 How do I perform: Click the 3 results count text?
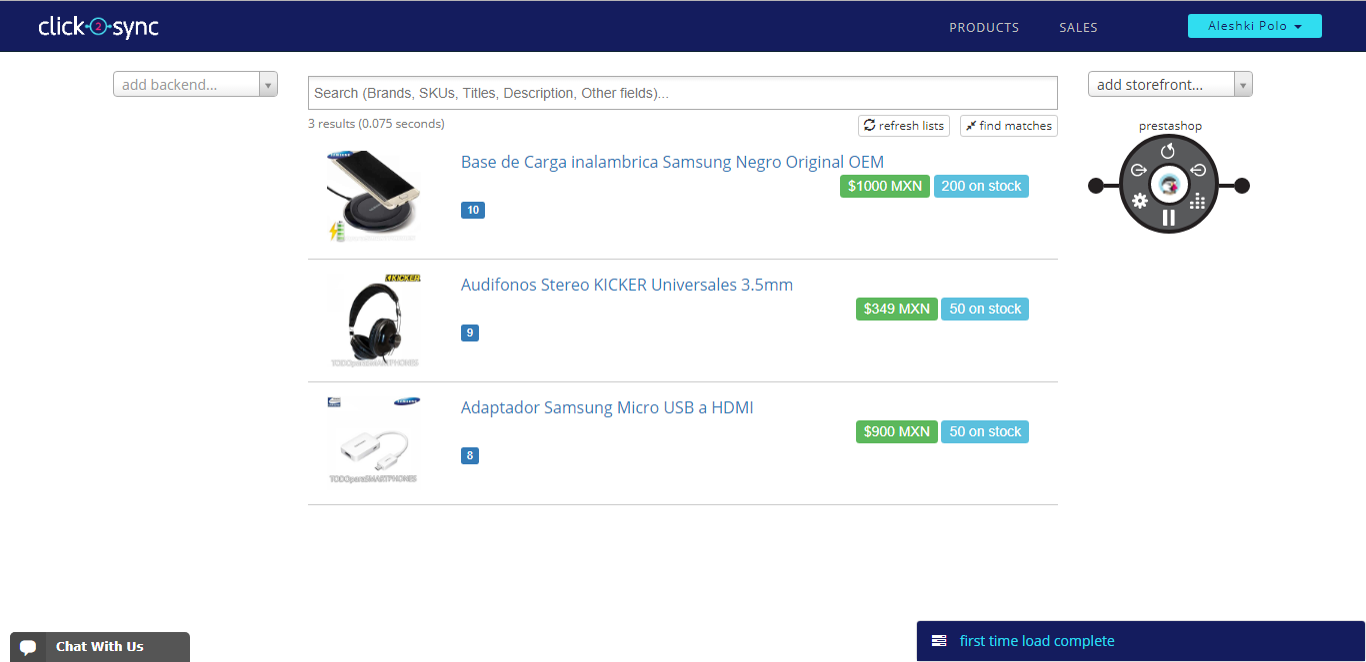pos(376,124)
